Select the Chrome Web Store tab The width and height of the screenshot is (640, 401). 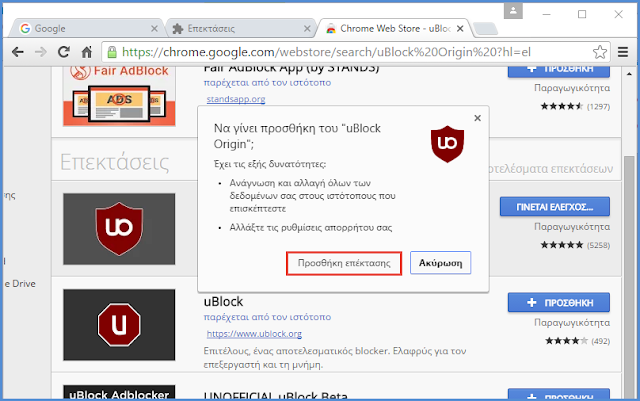pos(394,29)
